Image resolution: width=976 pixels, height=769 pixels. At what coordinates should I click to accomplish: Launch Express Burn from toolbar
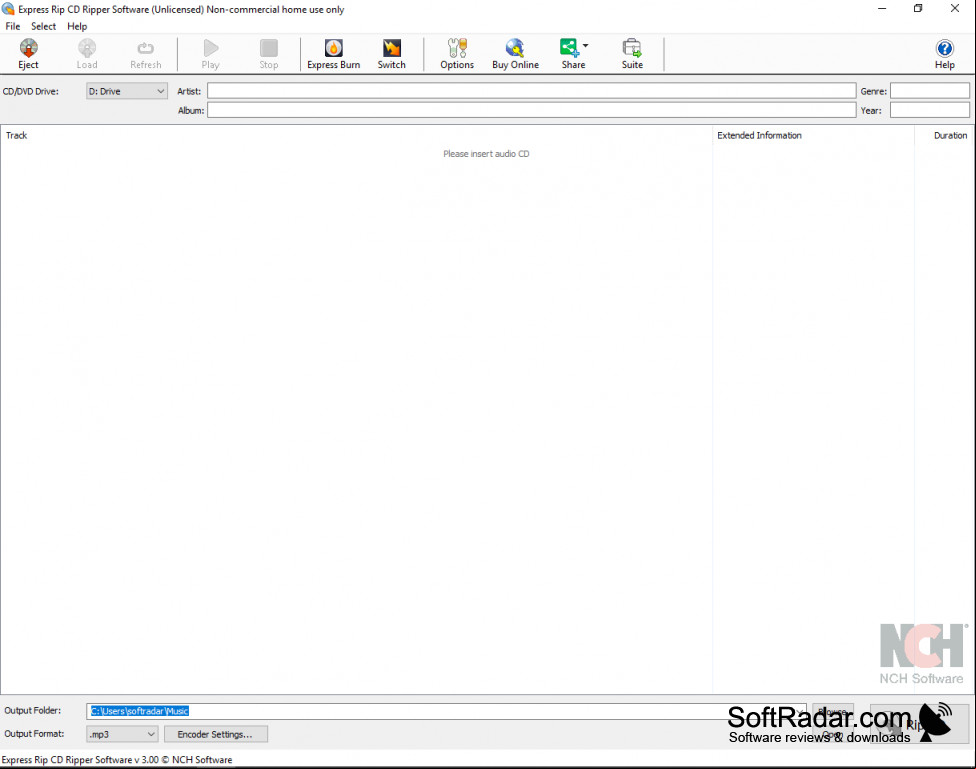[x=334, y=54]
